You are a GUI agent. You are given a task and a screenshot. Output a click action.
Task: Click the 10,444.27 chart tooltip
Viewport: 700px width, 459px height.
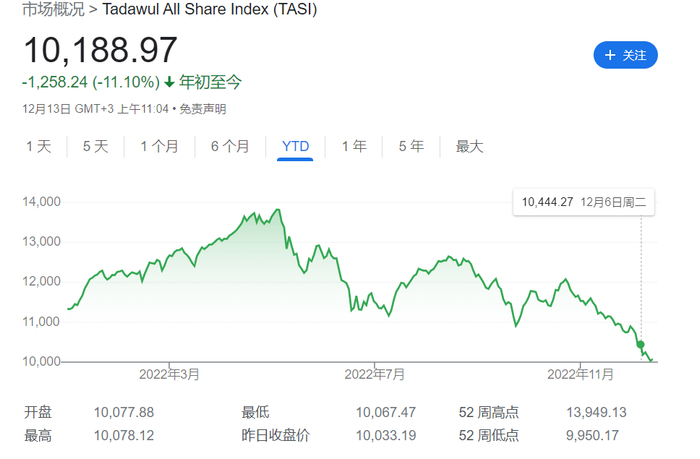point(583,202)
